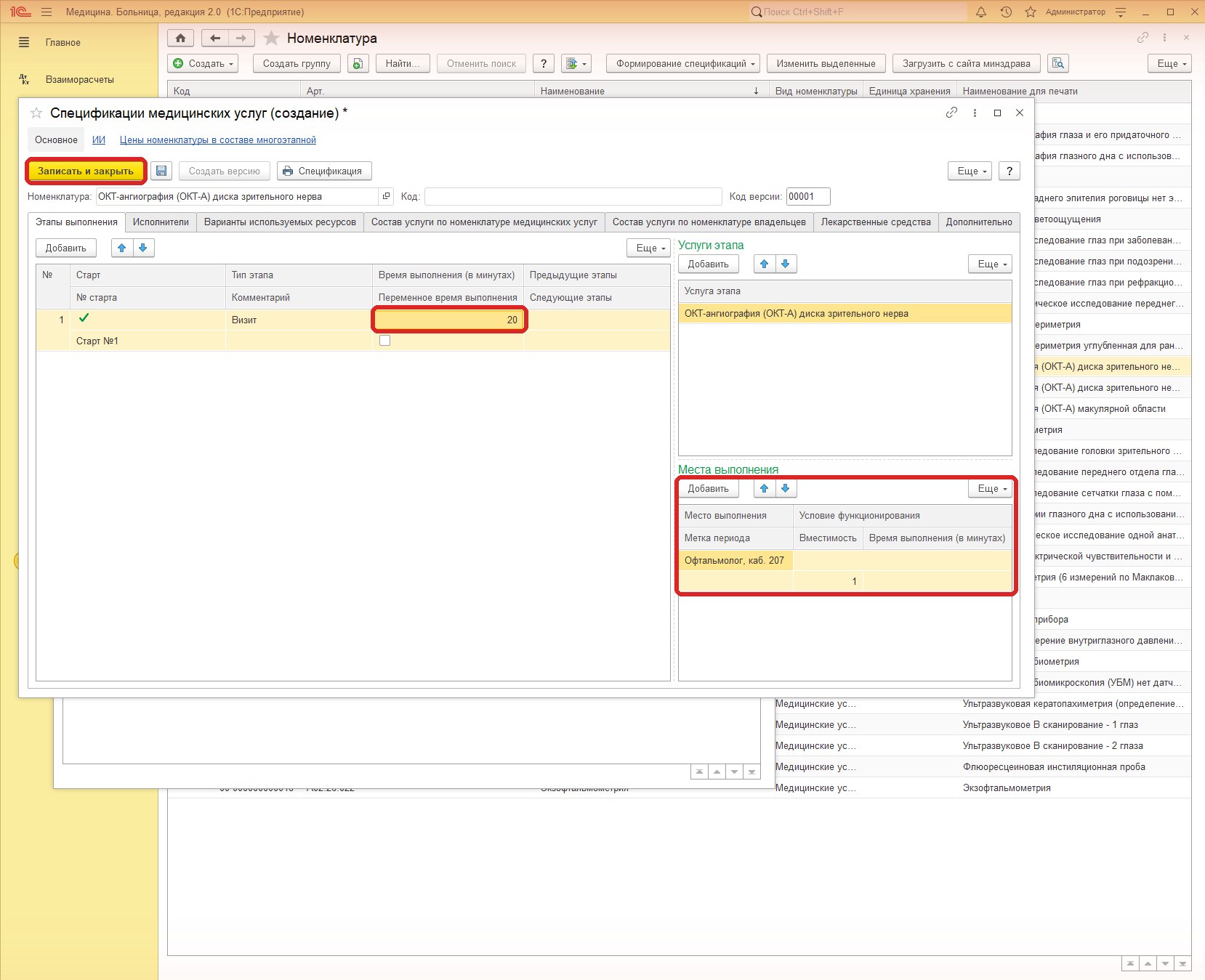The height and width of the screenshot is (980, 1205).
Task: Add Номенклатура list to favorites star
Action: 271,38
